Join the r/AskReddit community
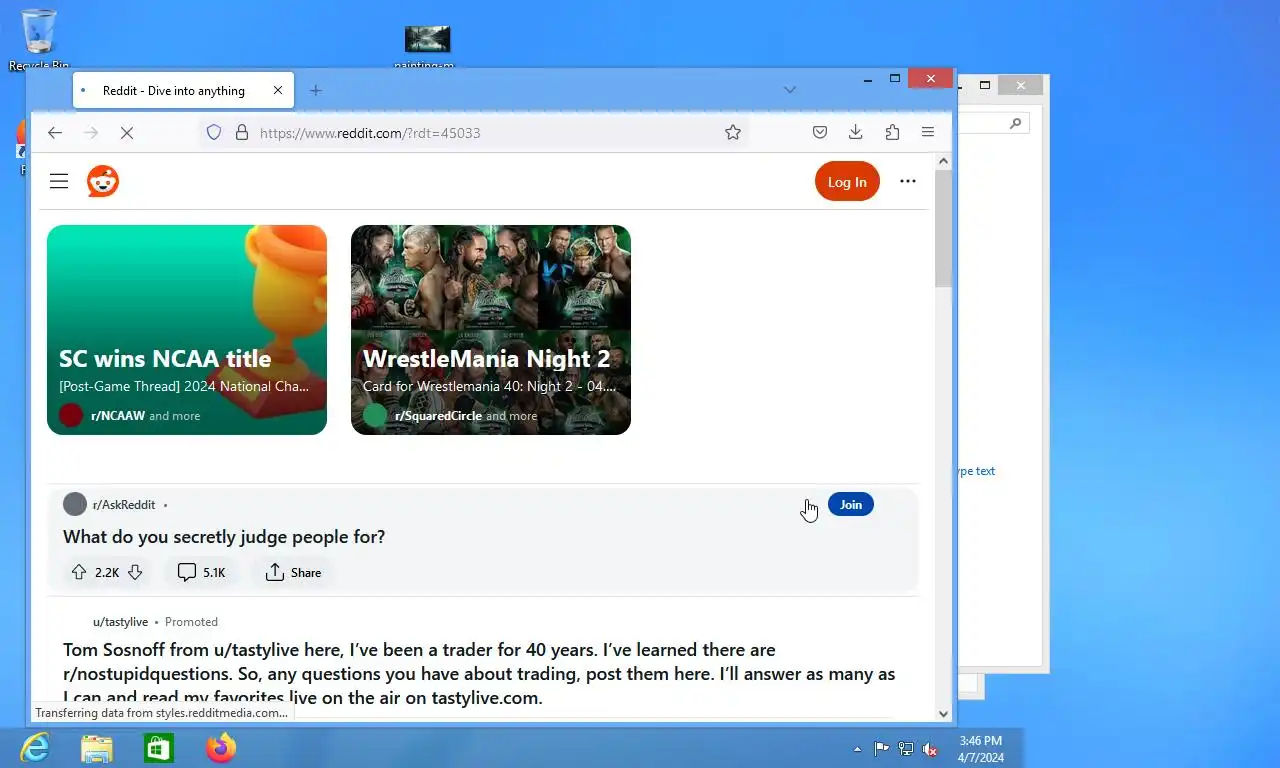Viewport: 1280px width, 768px height. click(x=851, y=504)
